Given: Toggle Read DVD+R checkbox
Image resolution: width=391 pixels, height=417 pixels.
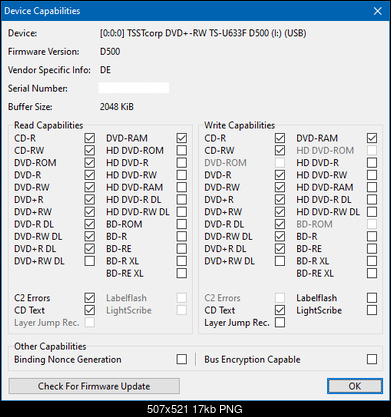Looking at the screenshot, I should (90, 200).
